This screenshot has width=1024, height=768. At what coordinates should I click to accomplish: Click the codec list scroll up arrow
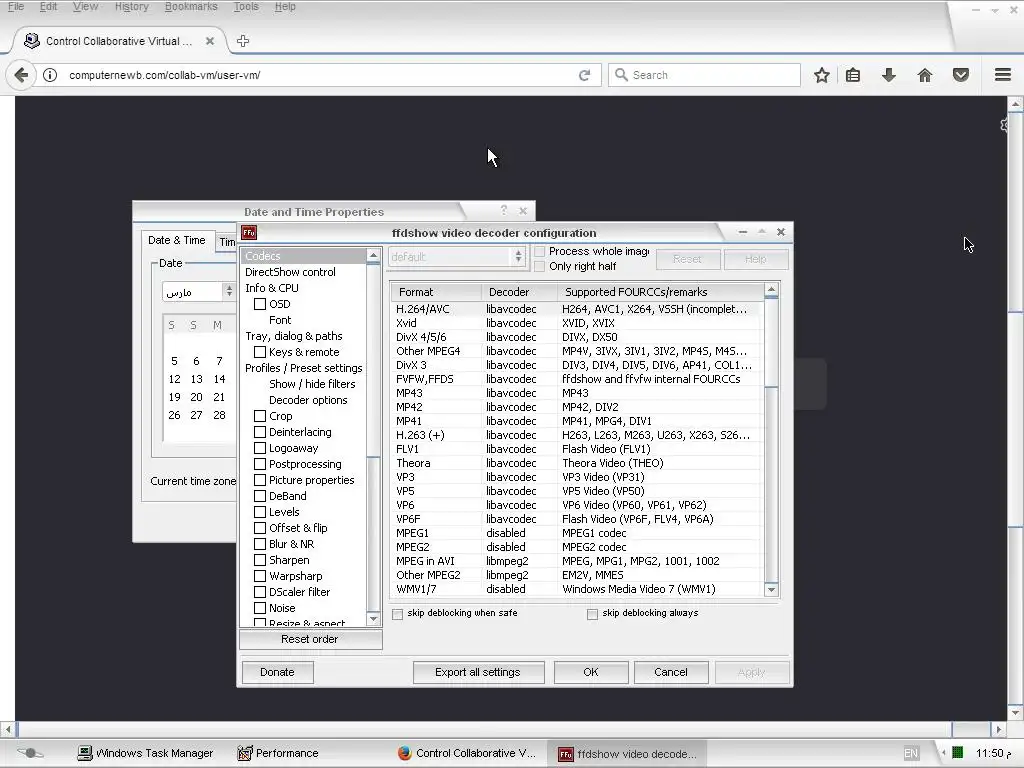pos(771,289)
